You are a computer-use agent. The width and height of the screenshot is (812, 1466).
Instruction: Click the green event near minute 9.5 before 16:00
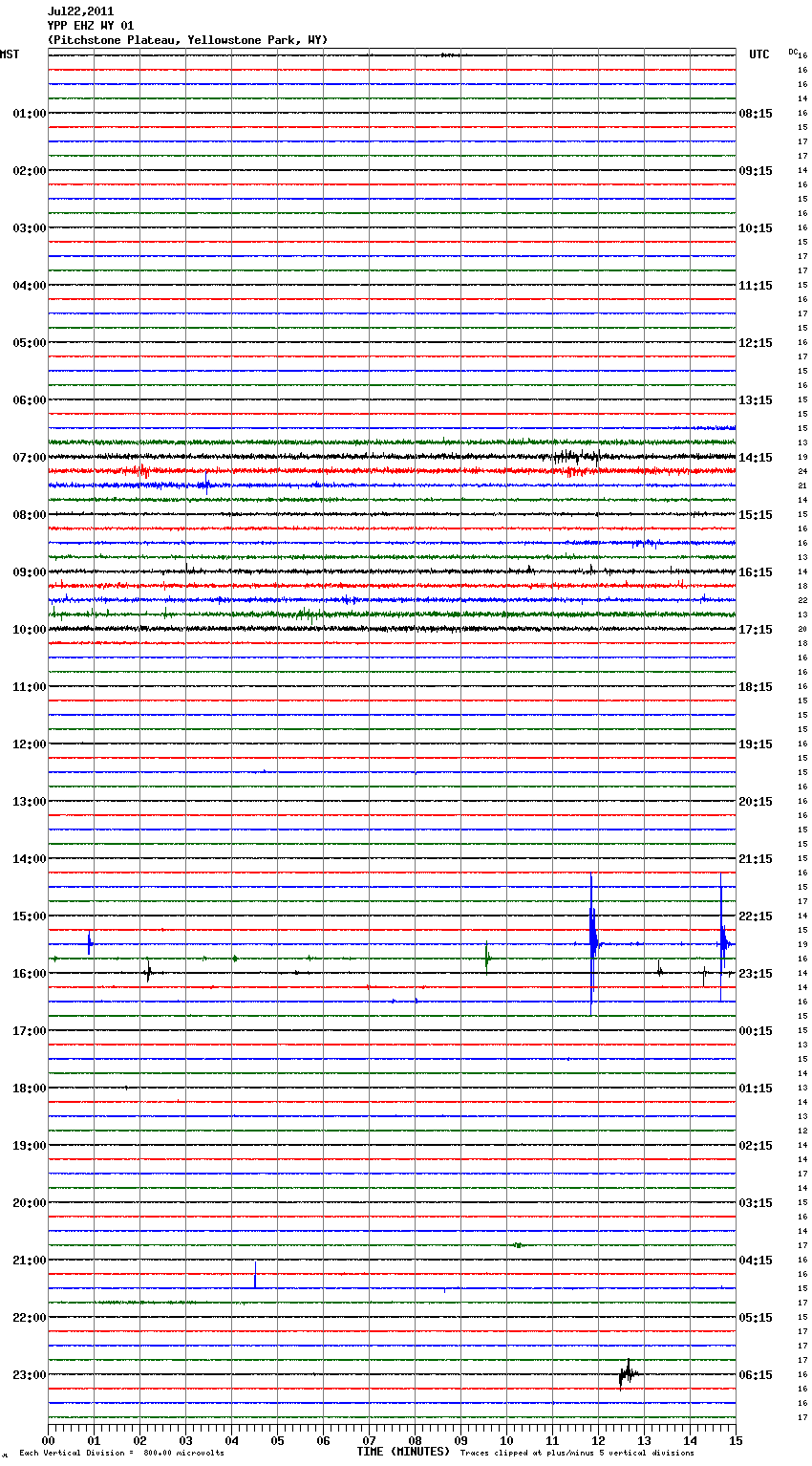(487, 957)
